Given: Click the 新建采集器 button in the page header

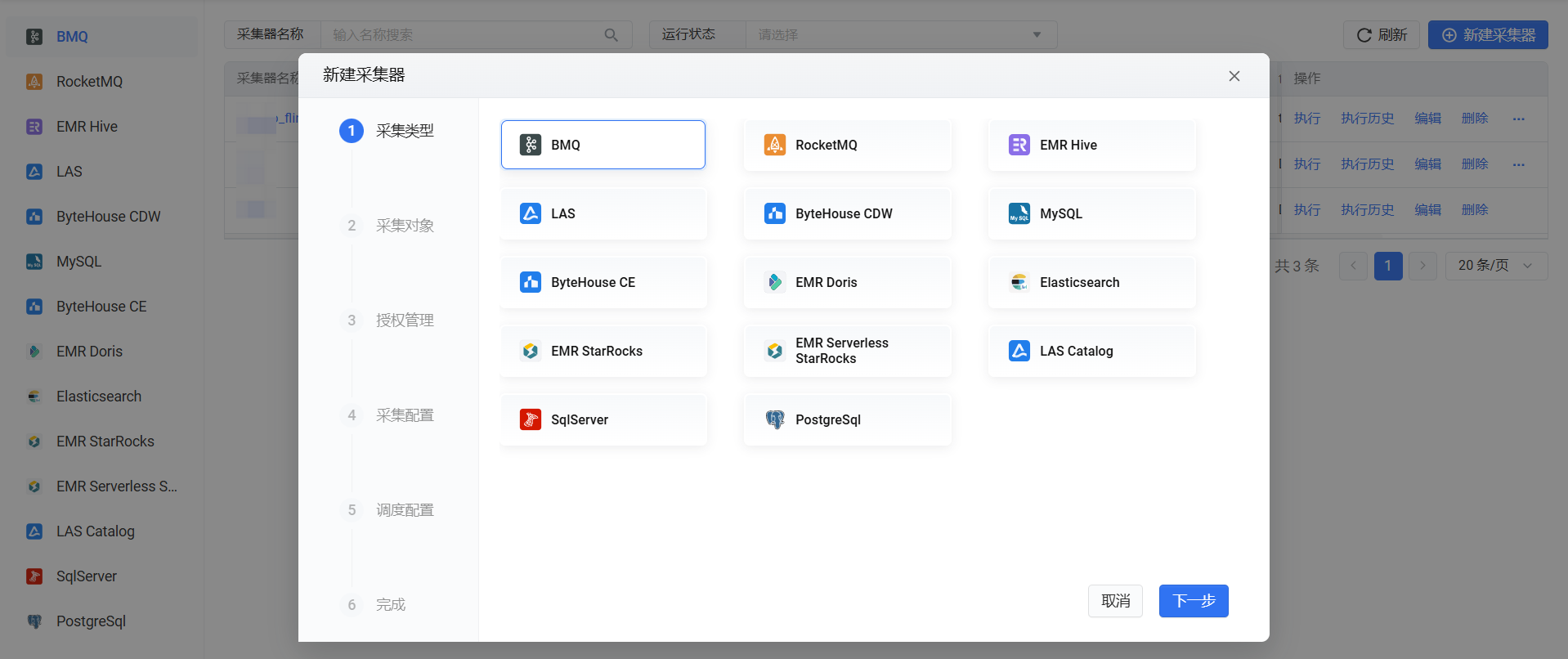Looking at the screenshot, I should [x=1488, y=35].
